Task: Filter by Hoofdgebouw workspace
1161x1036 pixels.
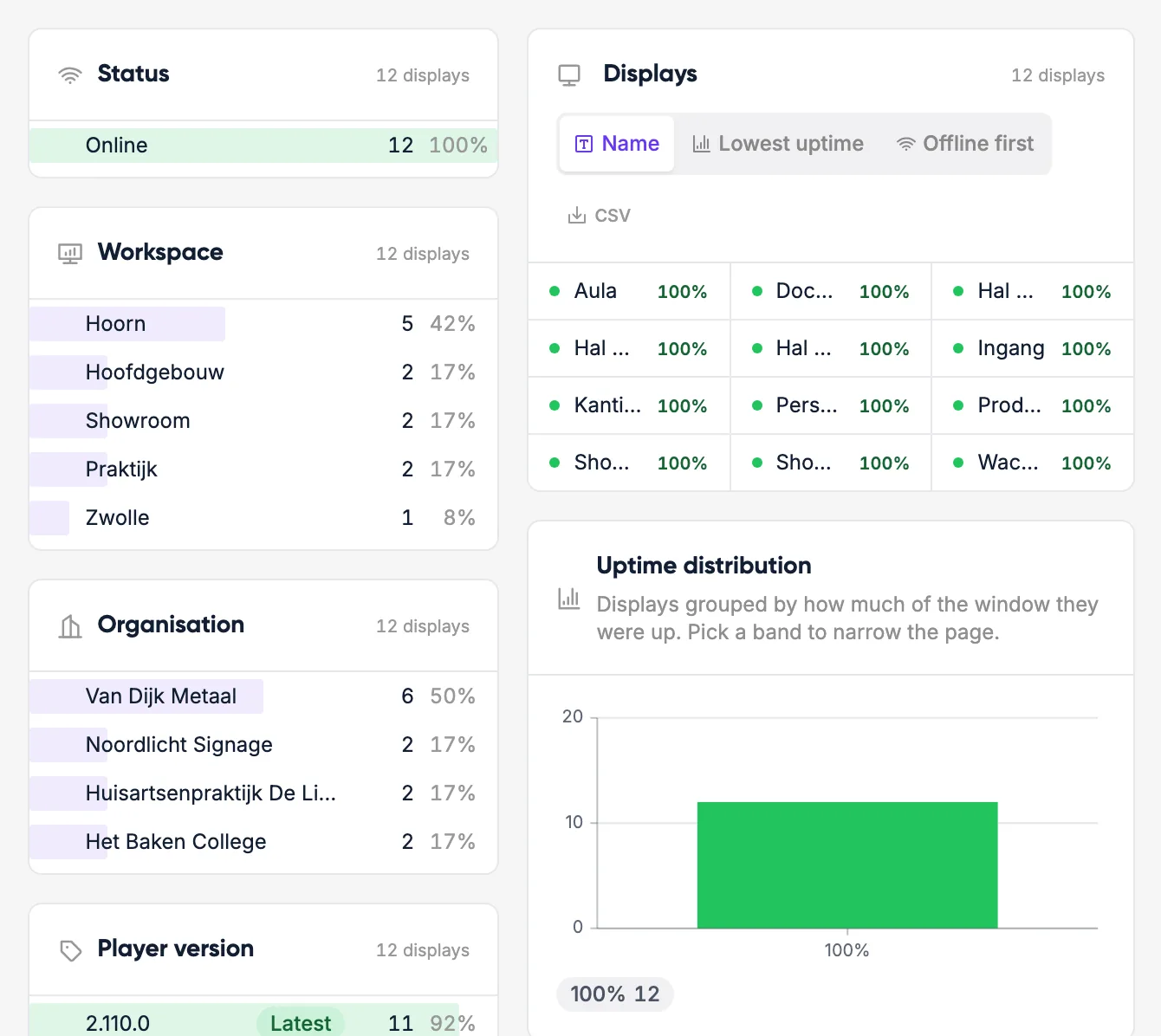Action: [x=263, y=372]
